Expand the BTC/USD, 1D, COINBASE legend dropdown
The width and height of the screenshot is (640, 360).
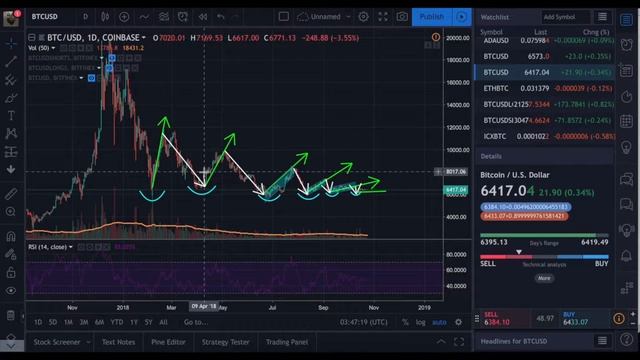point(144,38)
